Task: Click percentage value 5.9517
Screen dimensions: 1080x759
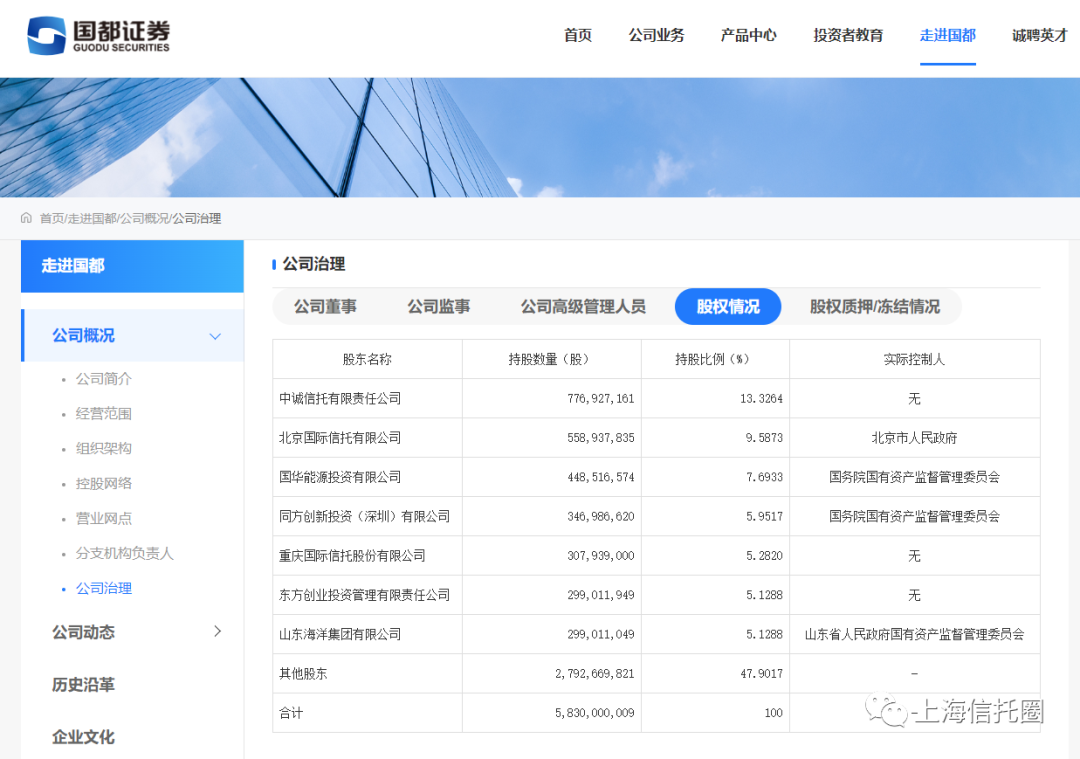Action: tap(764, 516)
